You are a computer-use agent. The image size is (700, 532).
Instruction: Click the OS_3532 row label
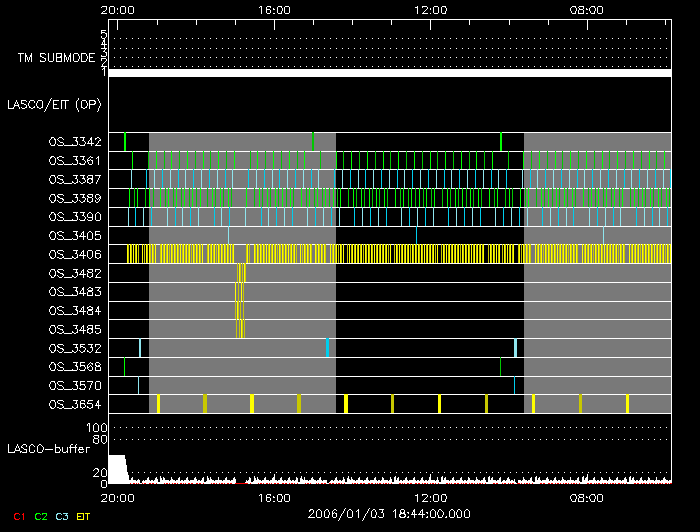click(75, 348)
